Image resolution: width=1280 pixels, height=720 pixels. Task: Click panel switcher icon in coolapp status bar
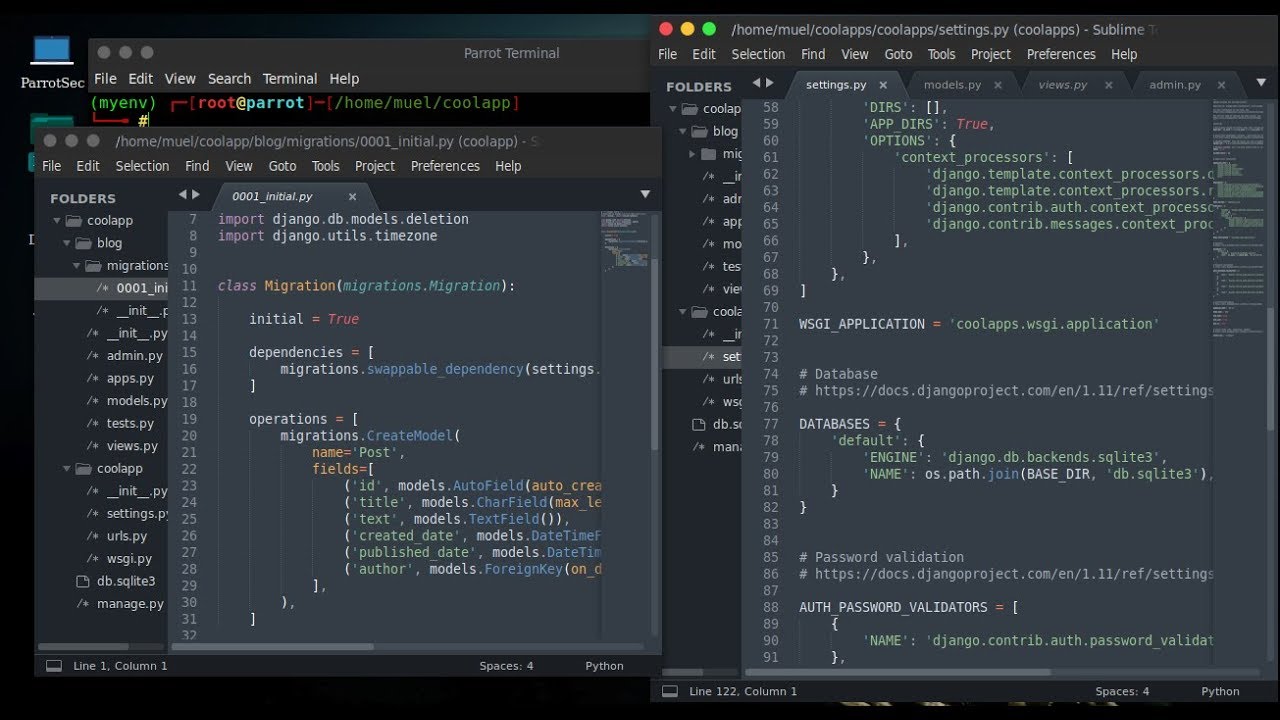[x=54, y=666]
